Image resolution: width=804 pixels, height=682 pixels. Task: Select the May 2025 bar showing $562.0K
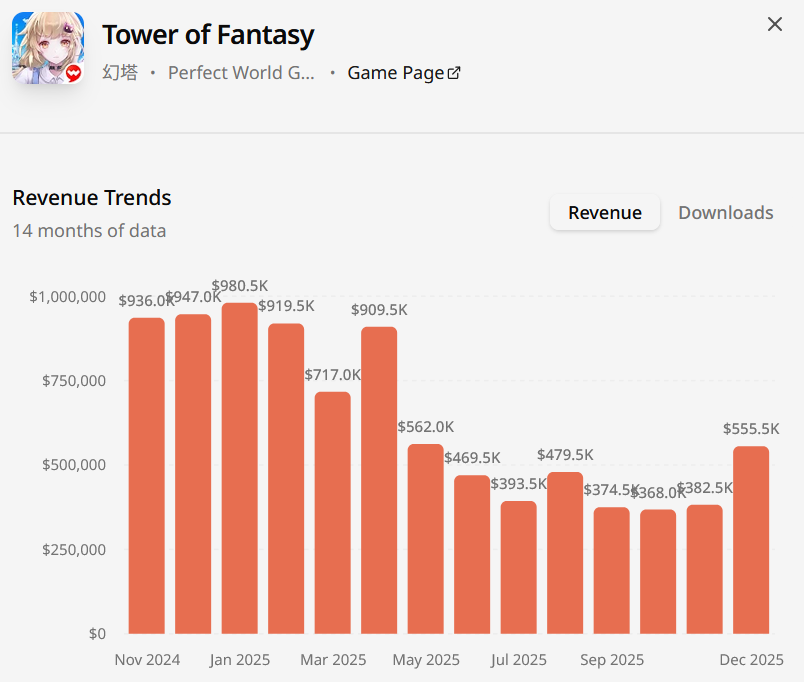426,538
